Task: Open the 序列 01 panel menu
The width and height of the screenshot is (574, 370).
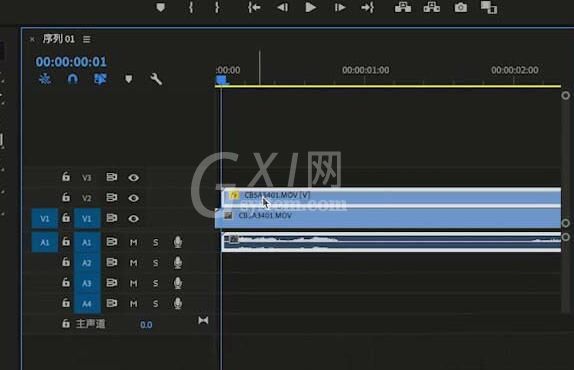Action: pyautogui.click(x=86, y=39)
